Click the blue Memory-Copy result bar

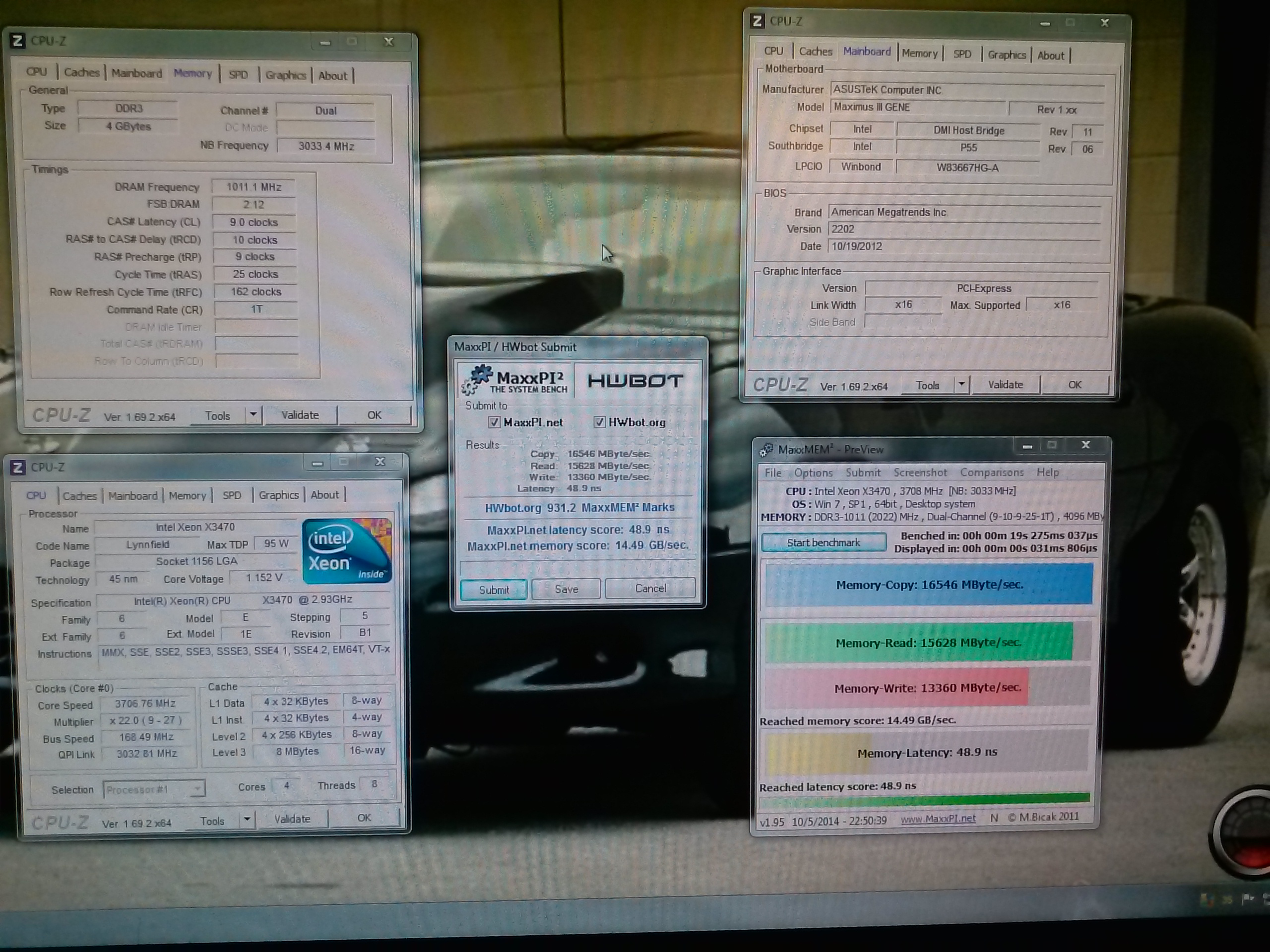[x=928, y=584]
